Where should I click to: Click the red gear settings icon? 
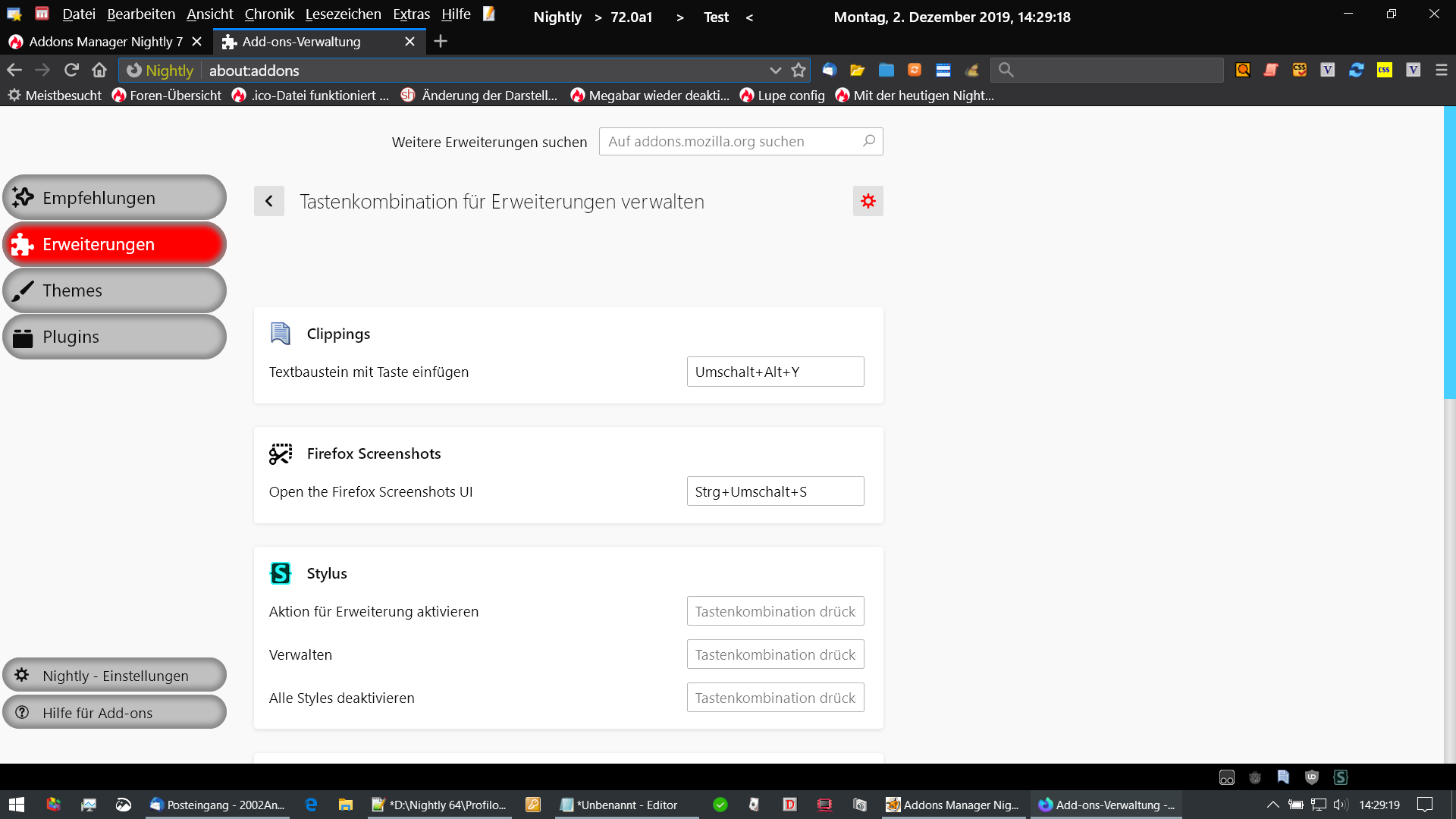[868, 201]
